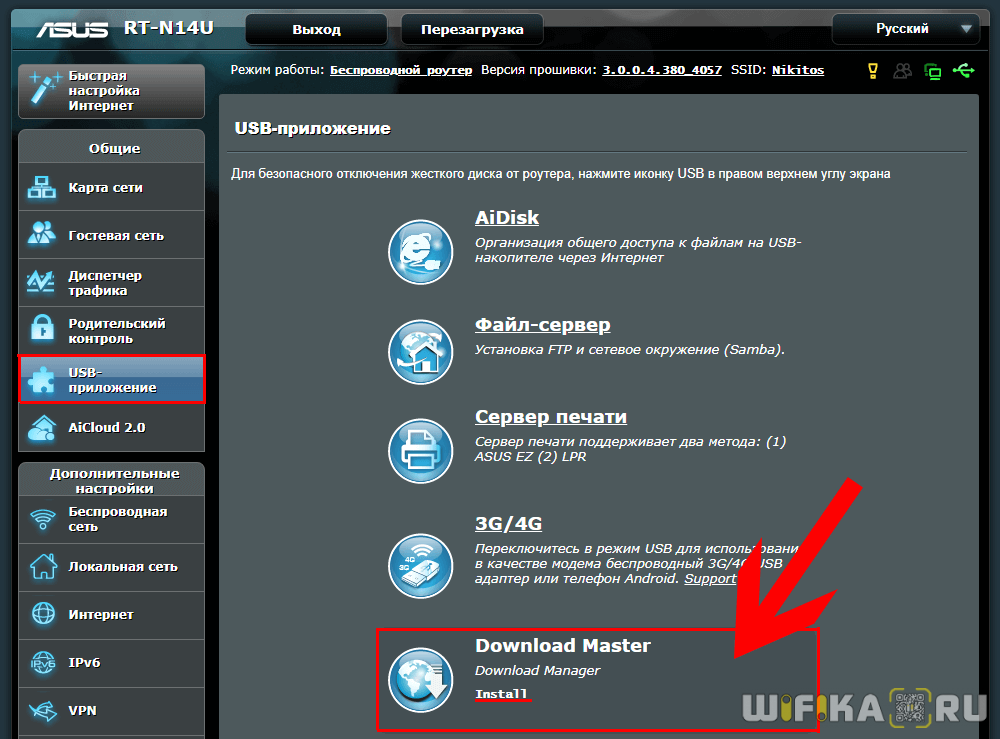Click the Перезагрузка reboot button
The image size is (1000, 739).
tap(472, 29)
